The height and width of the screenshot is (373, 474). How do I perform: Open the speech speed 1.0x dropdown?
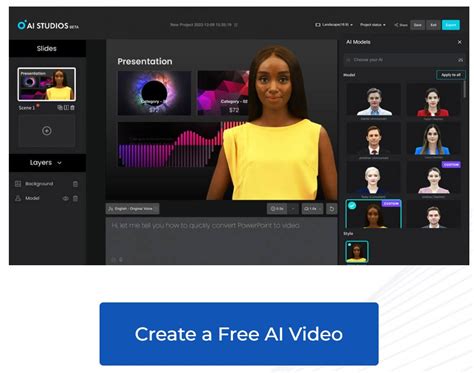[x=312, y=209]
